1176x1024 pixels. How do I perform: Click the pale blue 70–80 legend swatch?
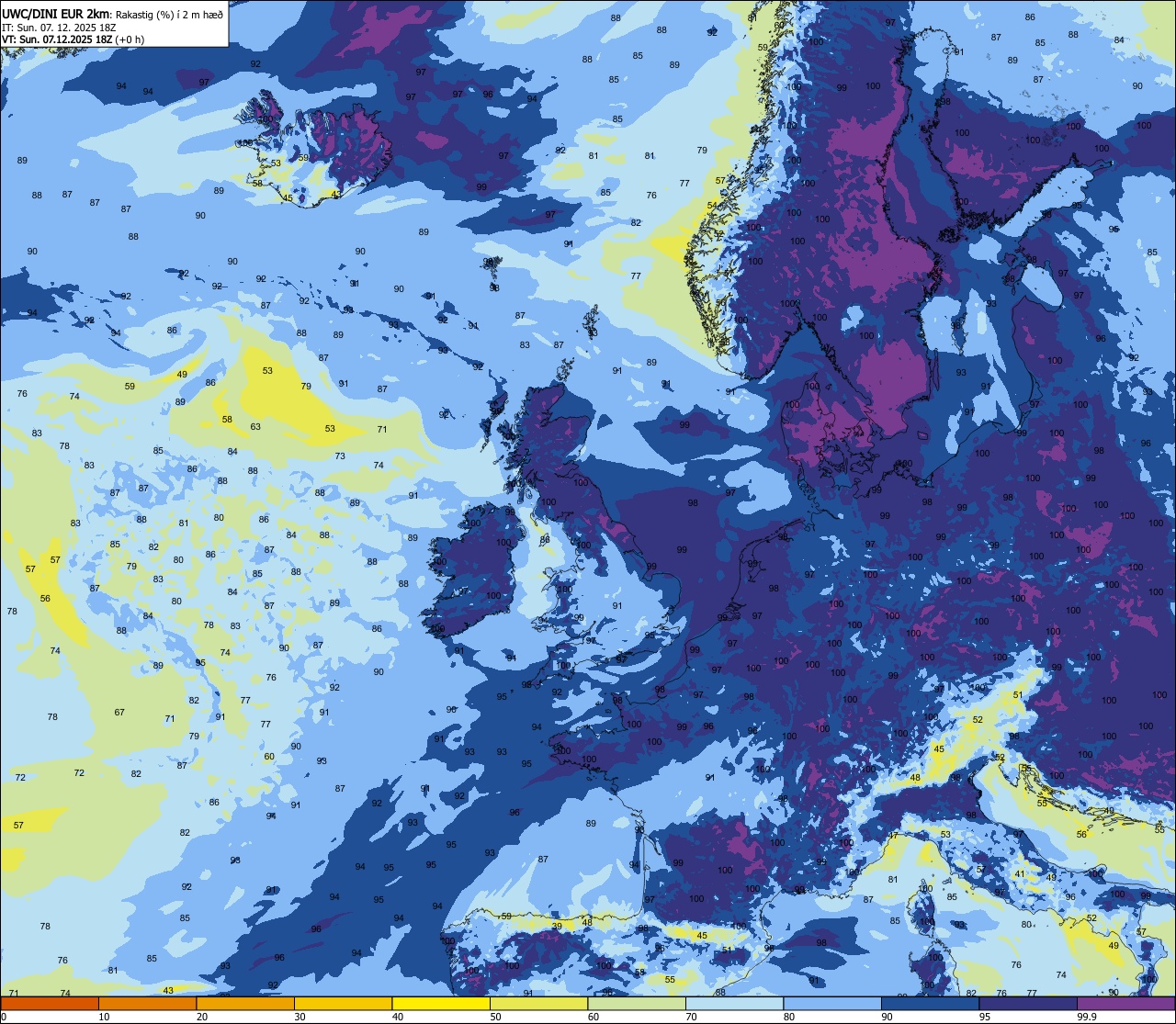click(x=734, y=1003)
